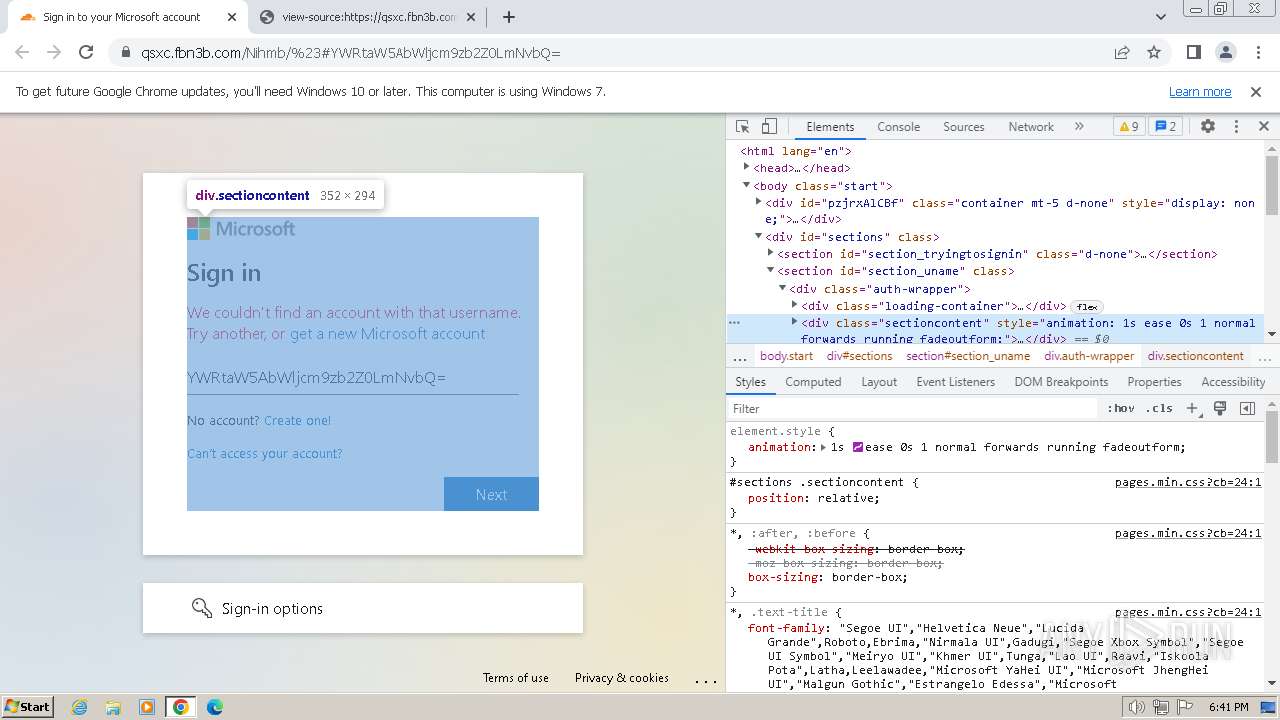
Task: Reload the page in Chrome
Action: [x=86, y=53]
